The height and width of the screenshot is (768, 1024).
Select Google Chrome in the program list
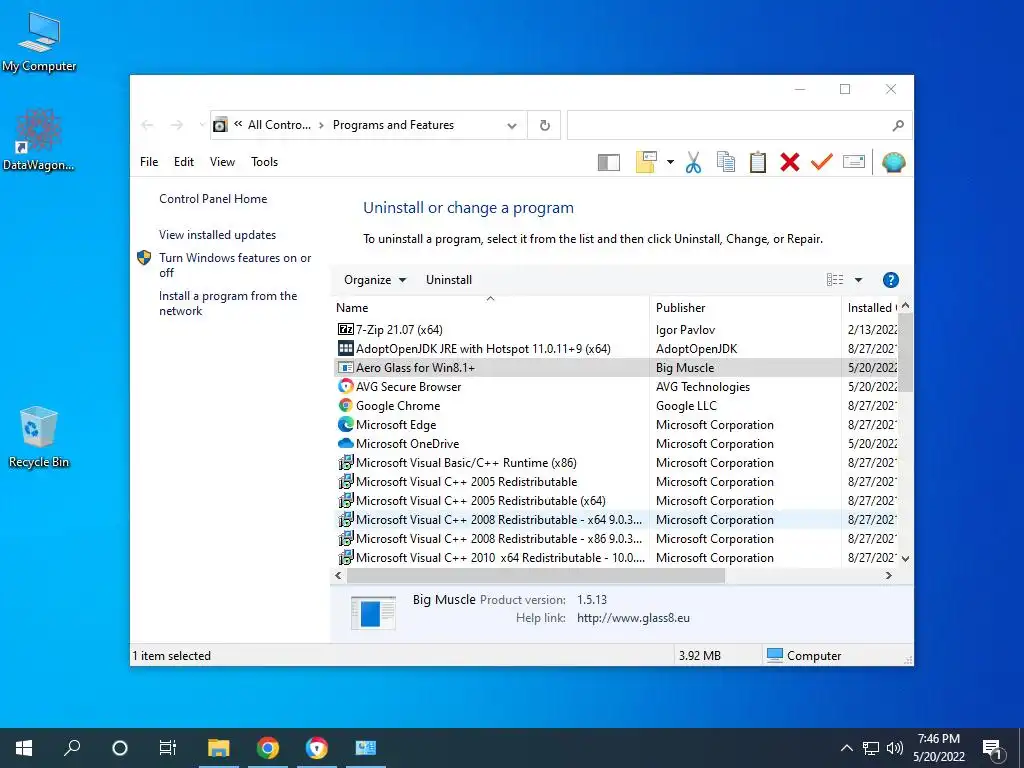pyautogui.click(x=614, y=406)
